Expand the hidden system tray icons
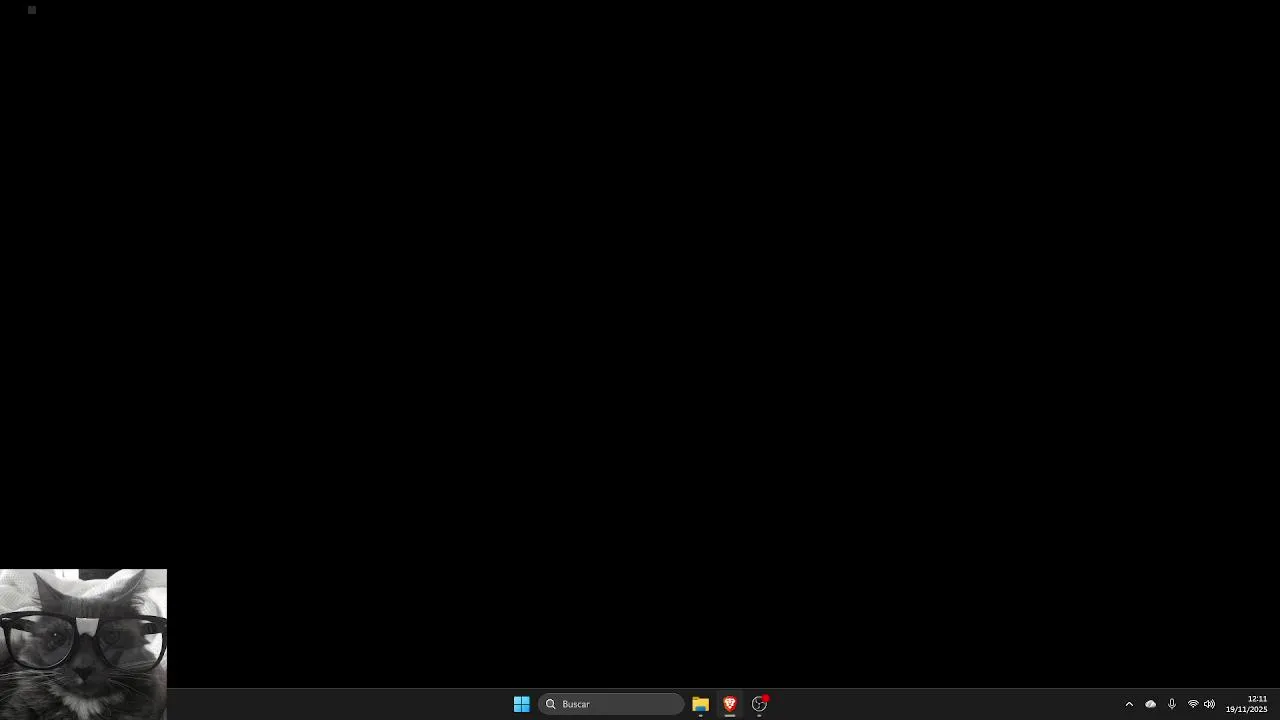Image resolution: width=1280 pixels, height=720 pixels. [x=1129, y=704]
